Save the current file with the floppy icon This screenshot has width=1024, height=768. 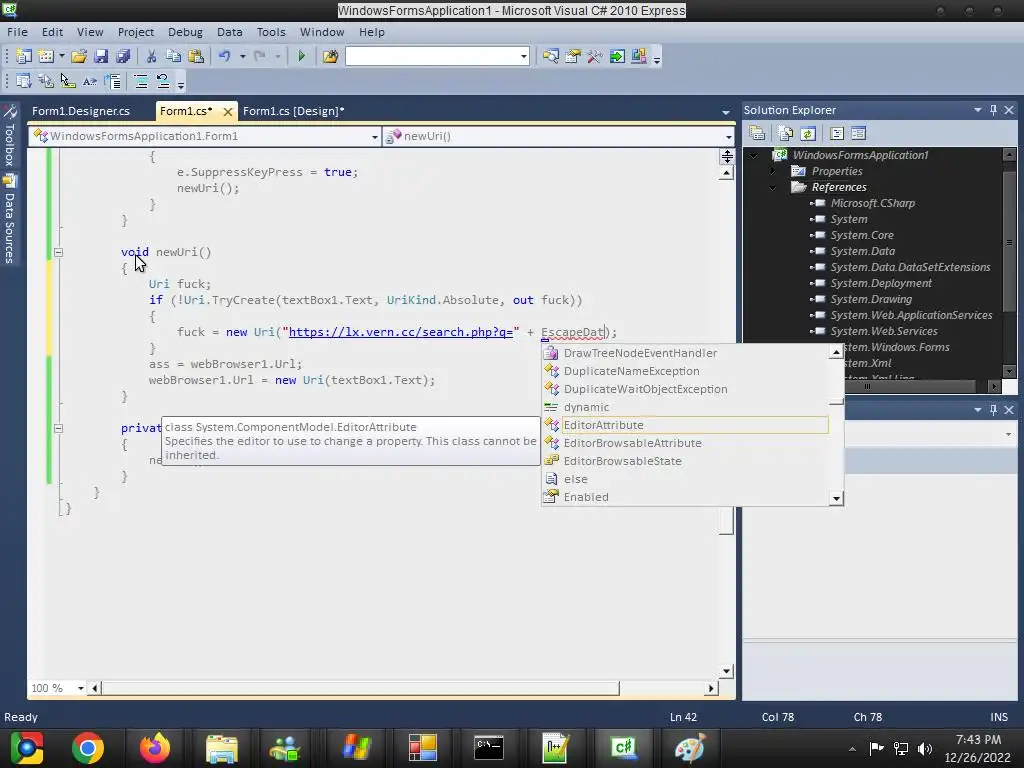(101, 56)
